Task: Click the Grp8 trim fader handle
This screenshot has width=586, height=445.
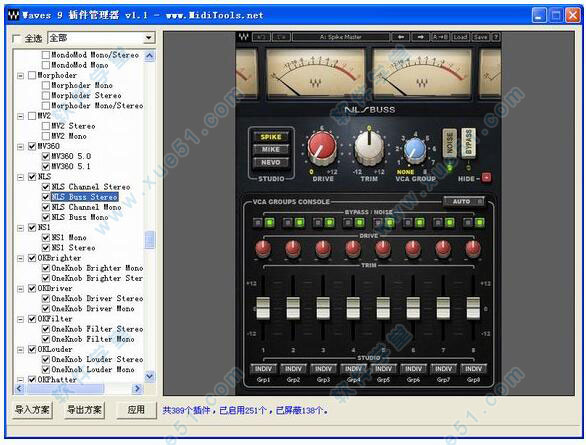Action: (473, 308)
